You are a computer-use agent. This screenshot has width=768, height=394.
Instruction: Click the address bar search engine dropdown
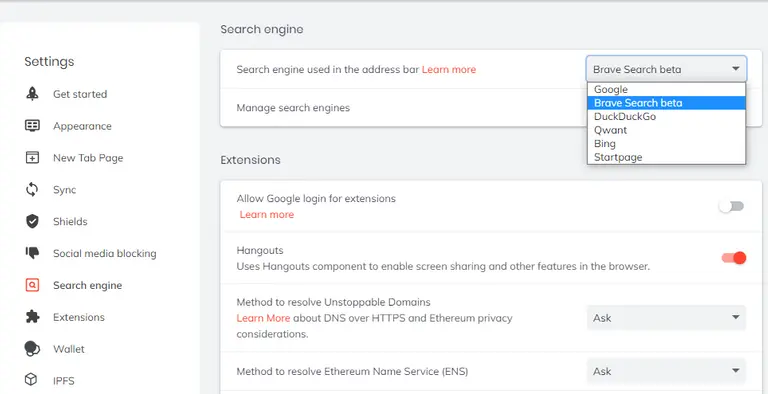pyautogui.click(x=666, y=69)
